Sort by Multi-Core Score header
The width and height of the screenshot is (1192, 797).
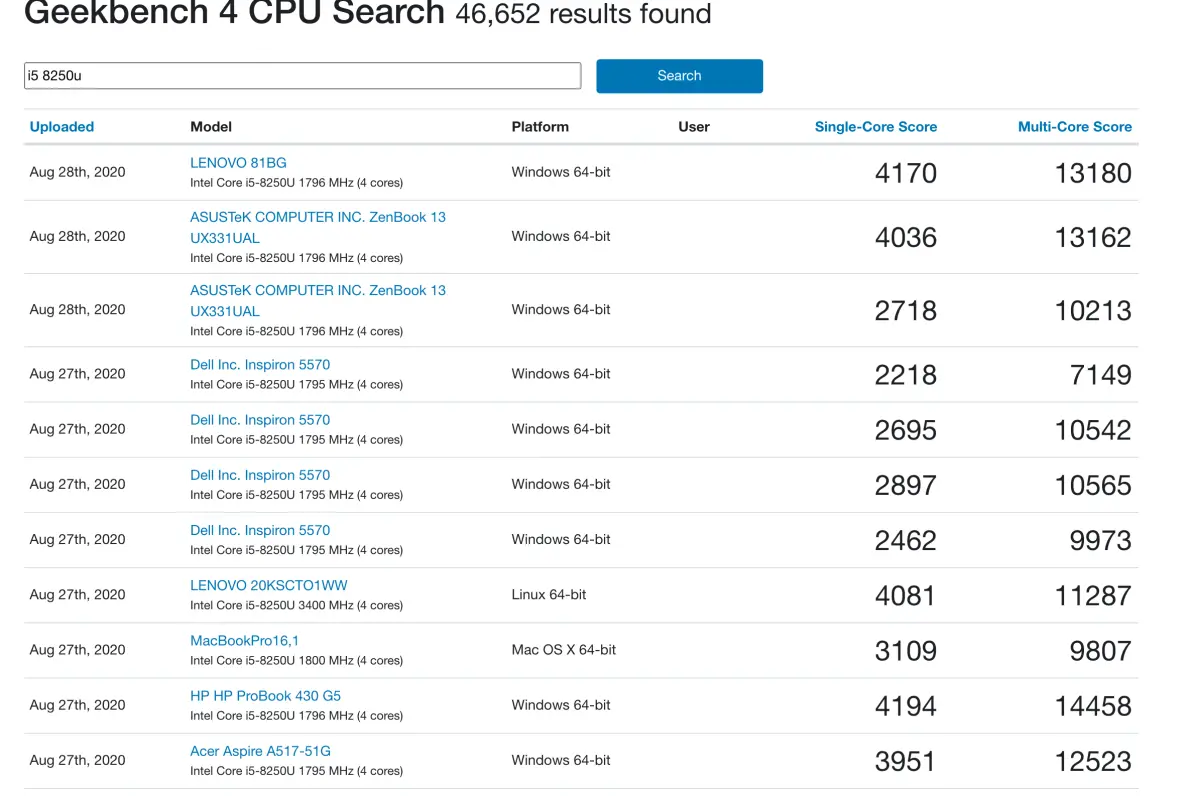[x=1074, y=127]
